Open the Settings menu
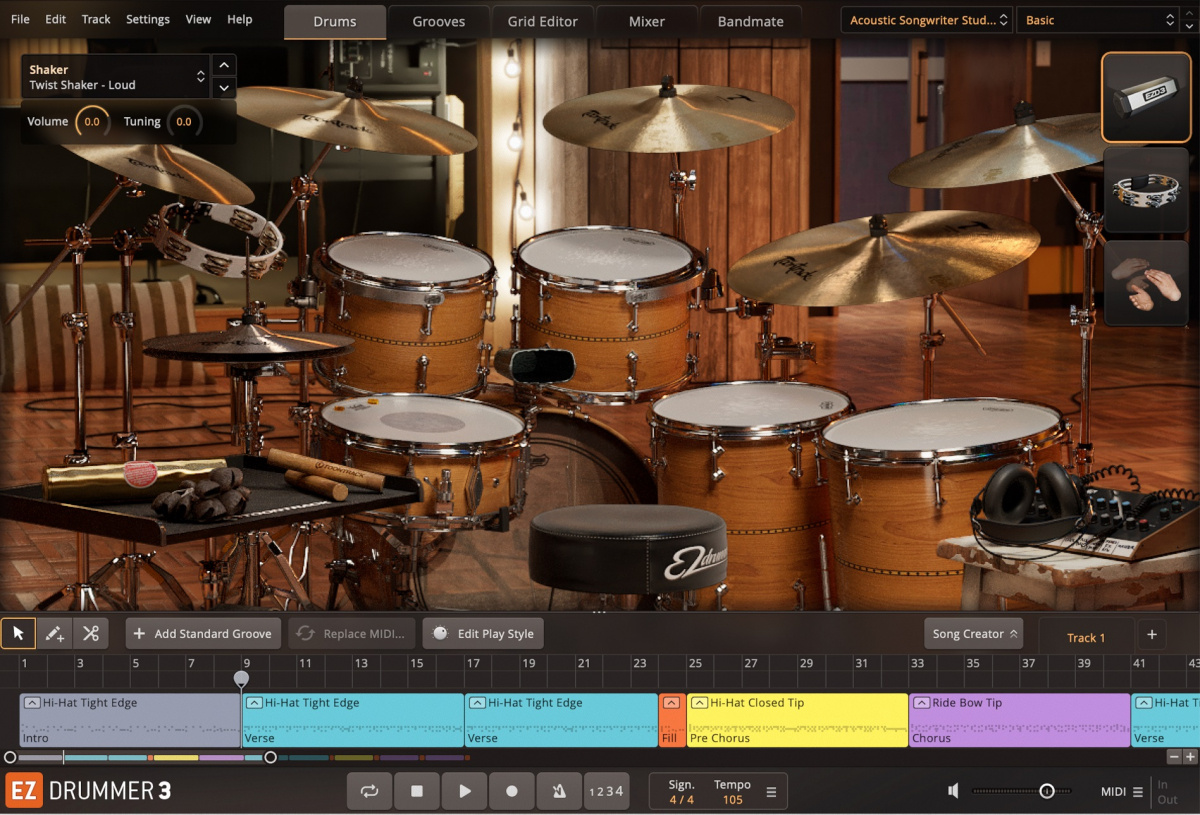1200x815 pixels. point(147,19)
